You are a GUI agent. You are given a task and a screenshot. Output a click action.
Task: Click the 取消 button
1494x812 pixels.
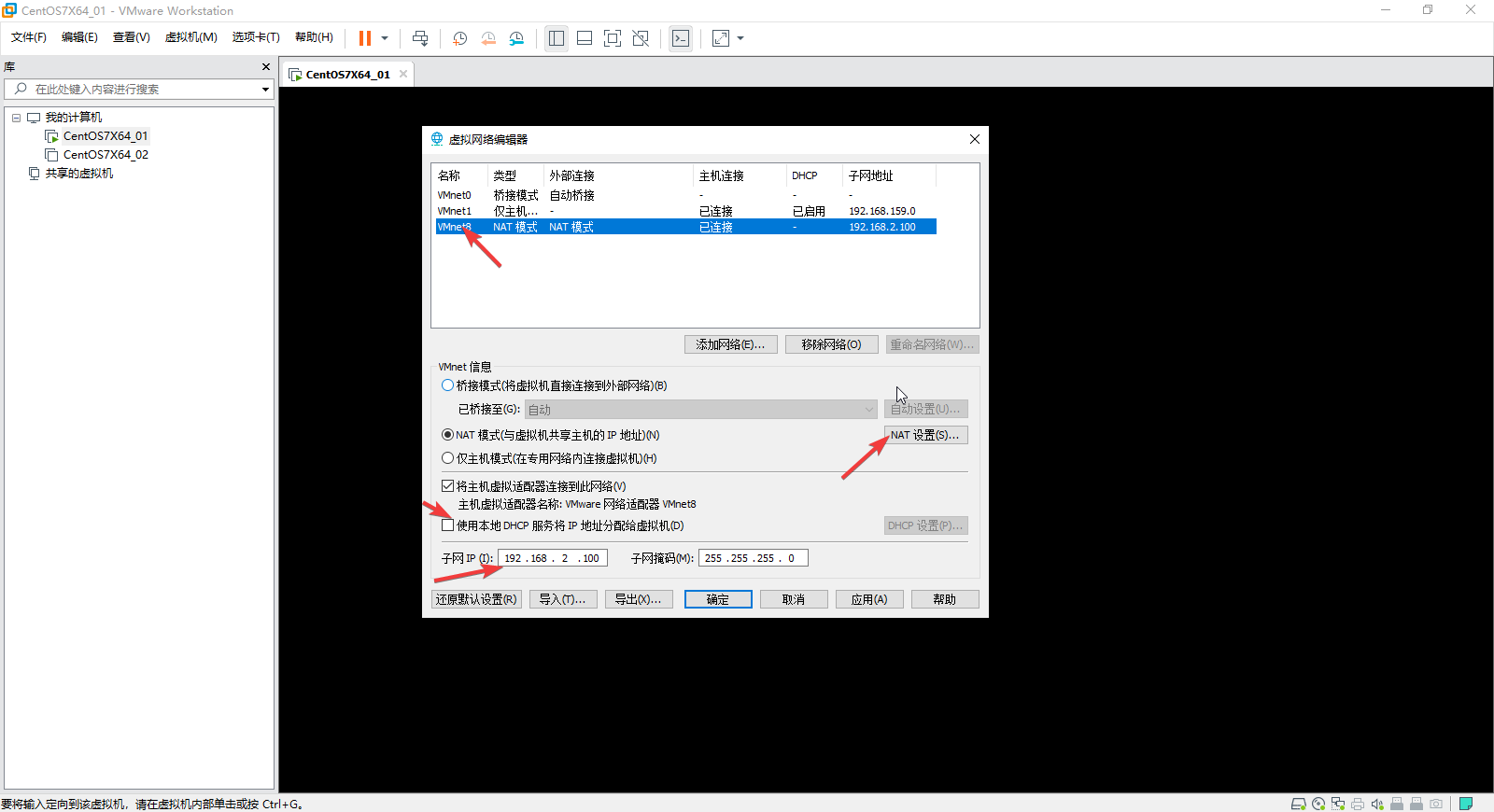pyautogui.click(x=794, y=599)
